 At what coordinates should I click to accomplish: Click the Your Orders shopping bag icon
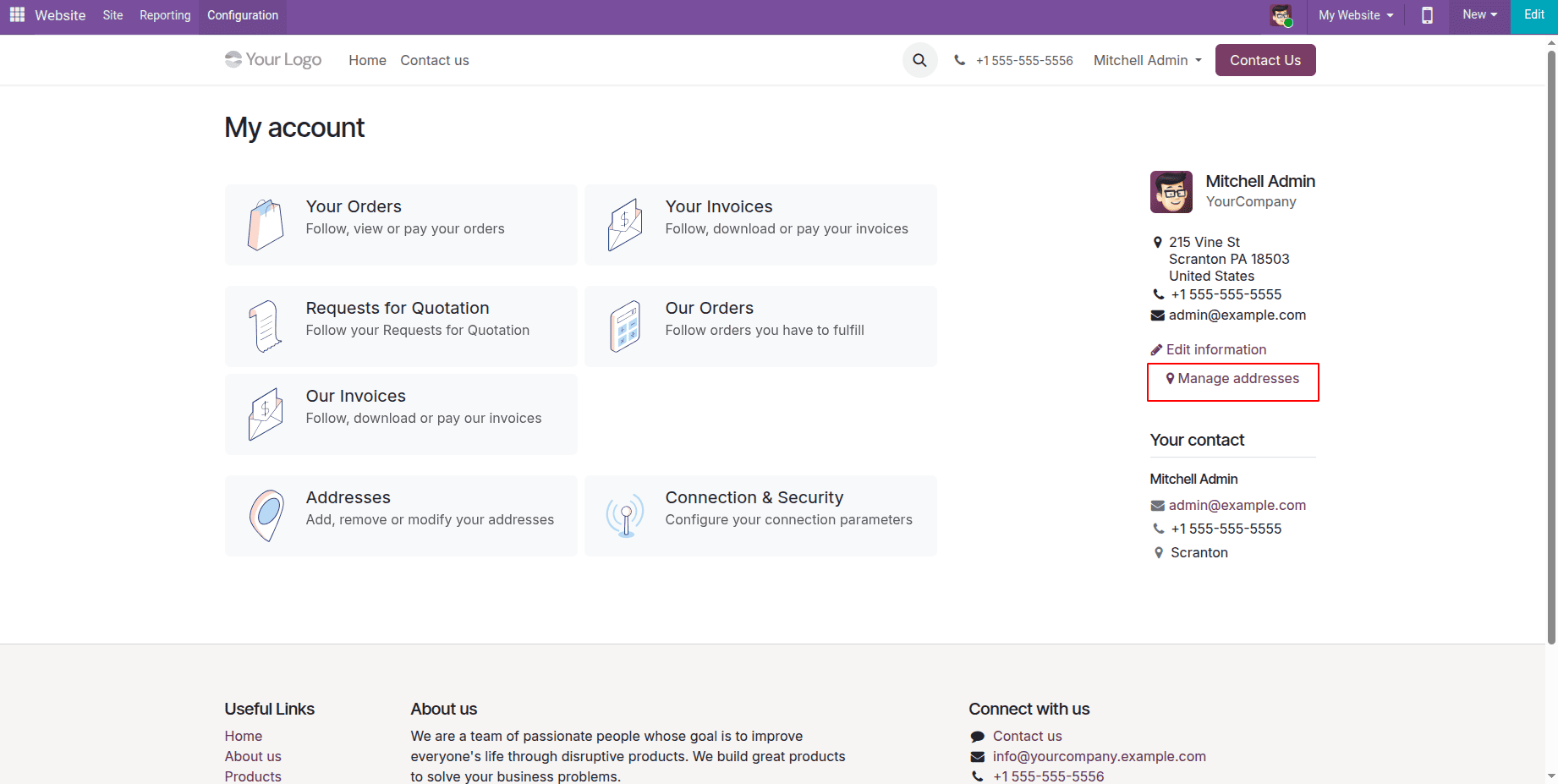coord(266,225)
